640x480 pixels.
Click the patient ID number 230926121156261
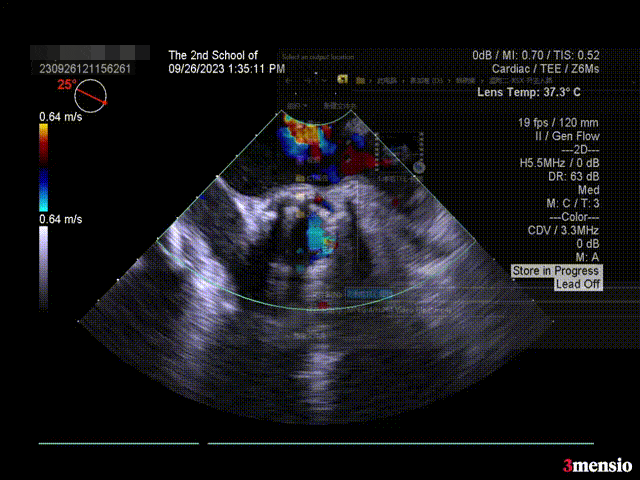click(84, 69)
